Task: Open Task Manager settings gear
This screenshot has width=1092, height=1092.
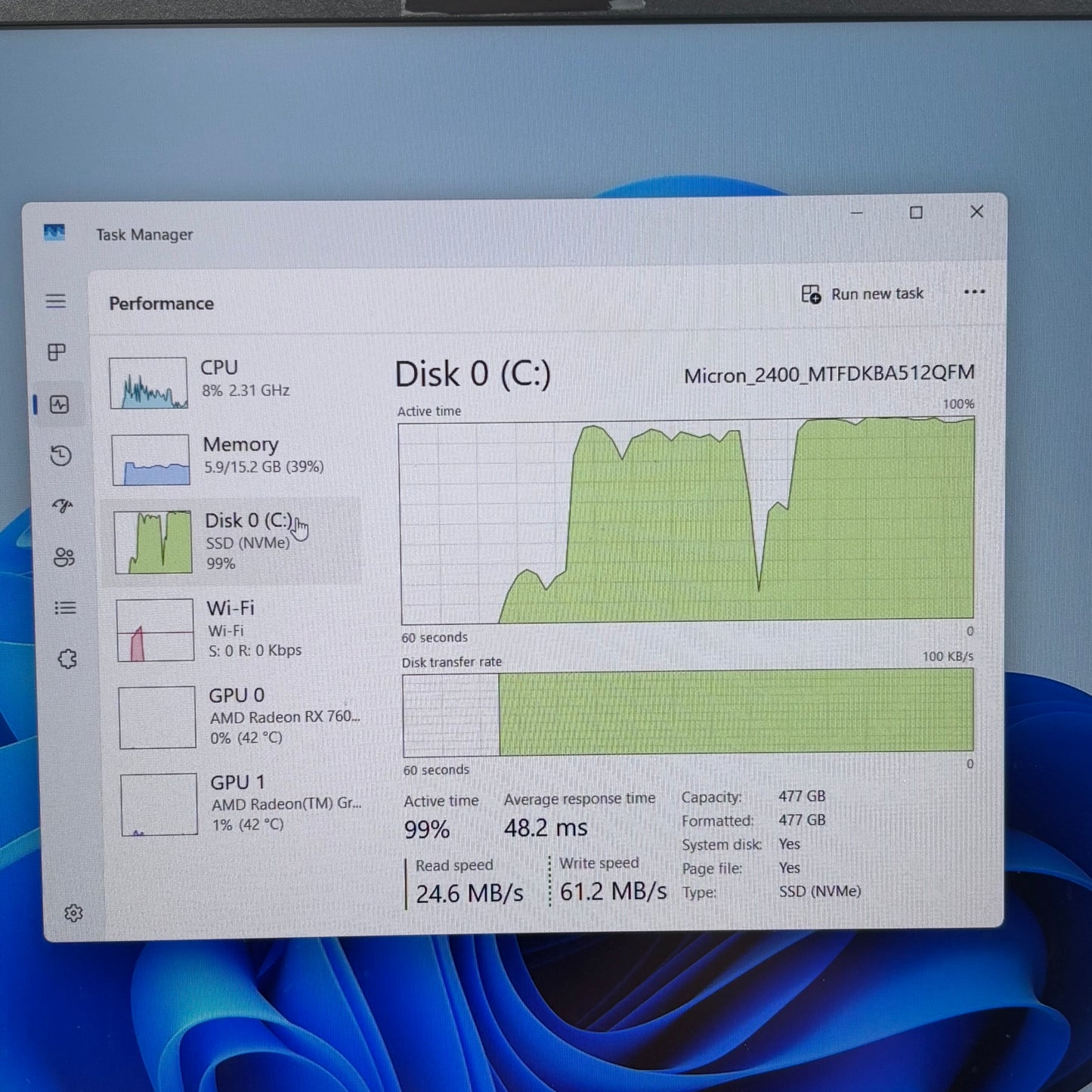Action: point(73,914)
